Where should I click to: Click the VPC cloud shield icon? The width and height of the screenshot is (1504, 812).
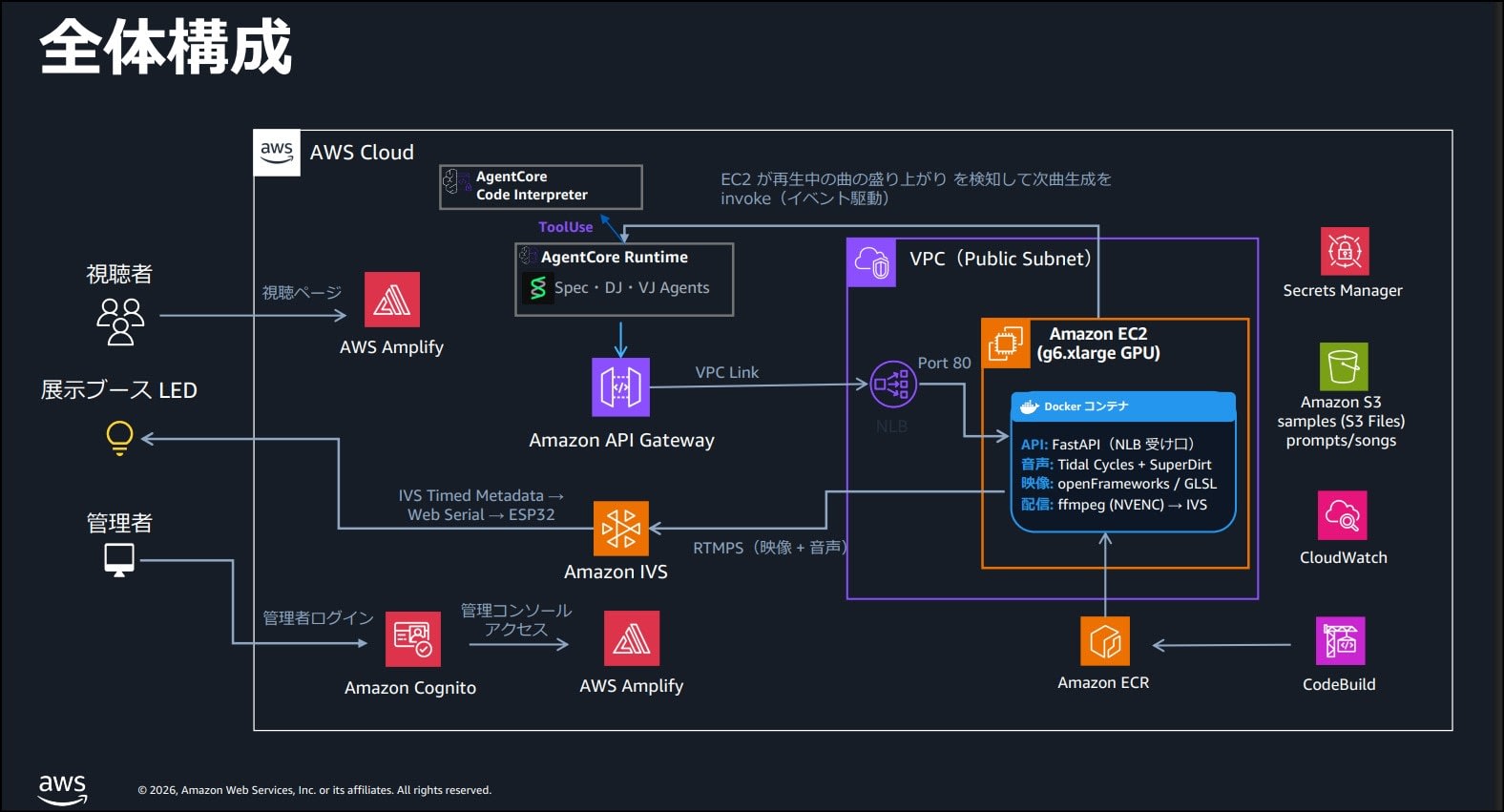[x=871, y=262]
